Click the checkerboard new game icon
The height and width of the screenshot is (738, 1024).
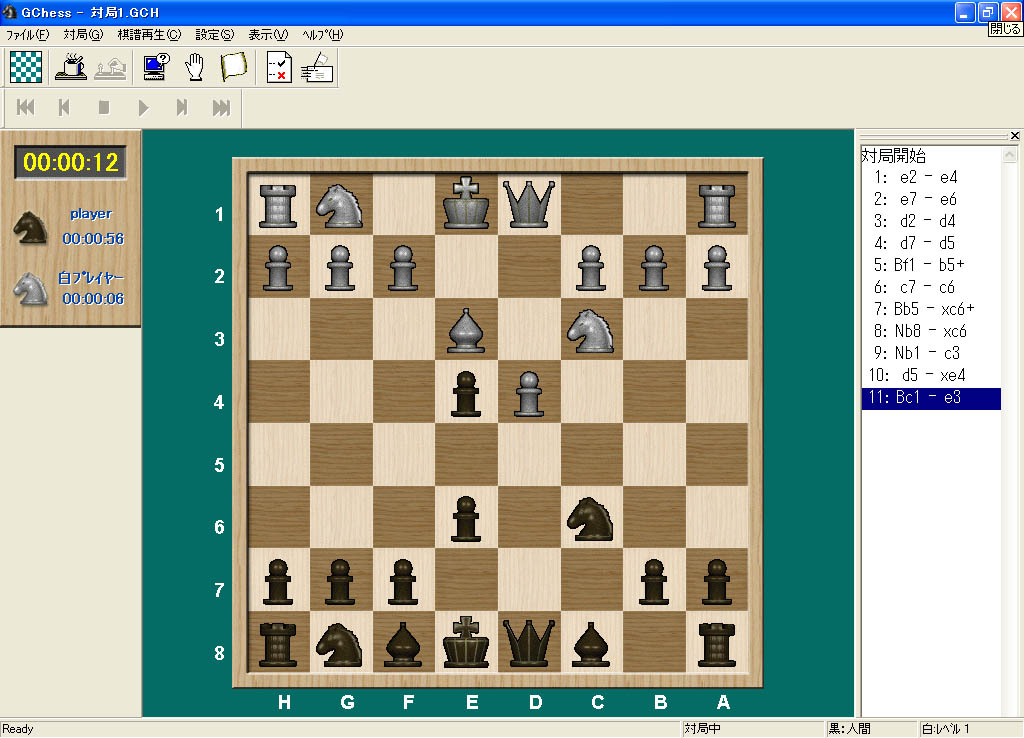pos(26,67)
